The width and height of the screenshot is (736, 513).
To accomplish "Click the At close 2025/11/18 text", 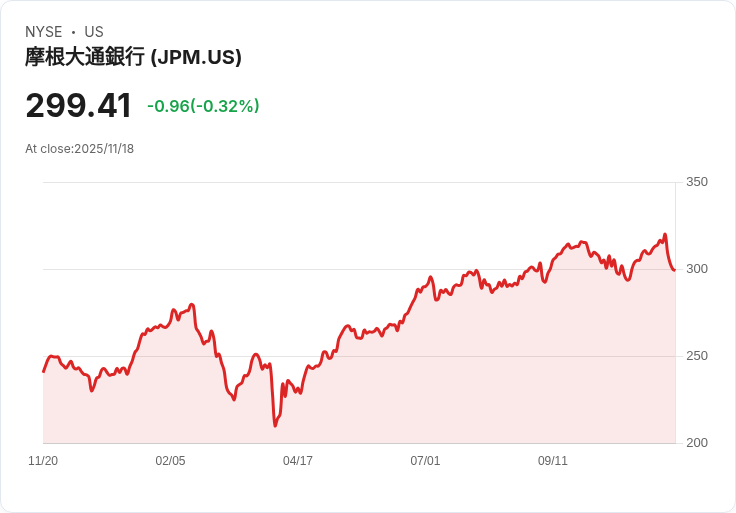I will [79, 149].
